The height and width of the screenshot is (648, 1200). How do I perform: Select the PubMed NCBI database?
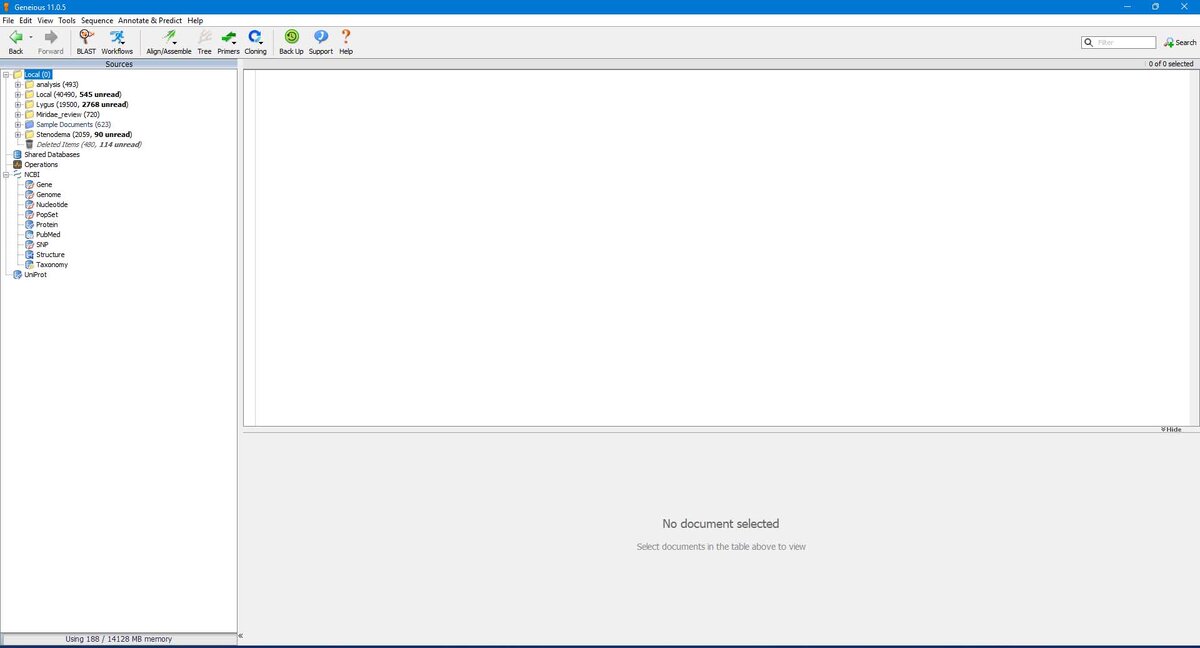(48, 235)
